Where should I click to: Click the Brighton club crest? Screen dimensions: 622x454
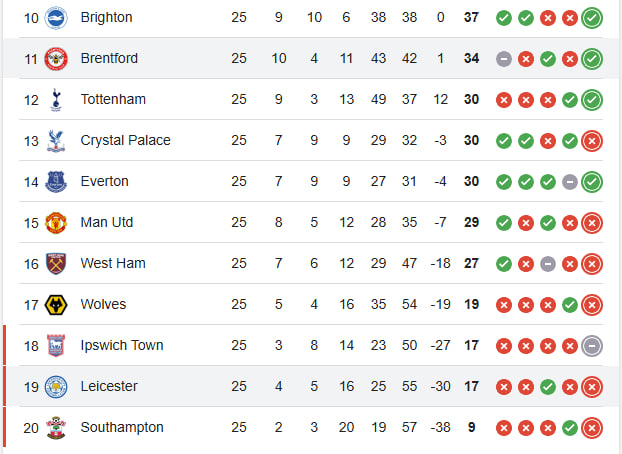pyautogui.click(x=56, y=18)
